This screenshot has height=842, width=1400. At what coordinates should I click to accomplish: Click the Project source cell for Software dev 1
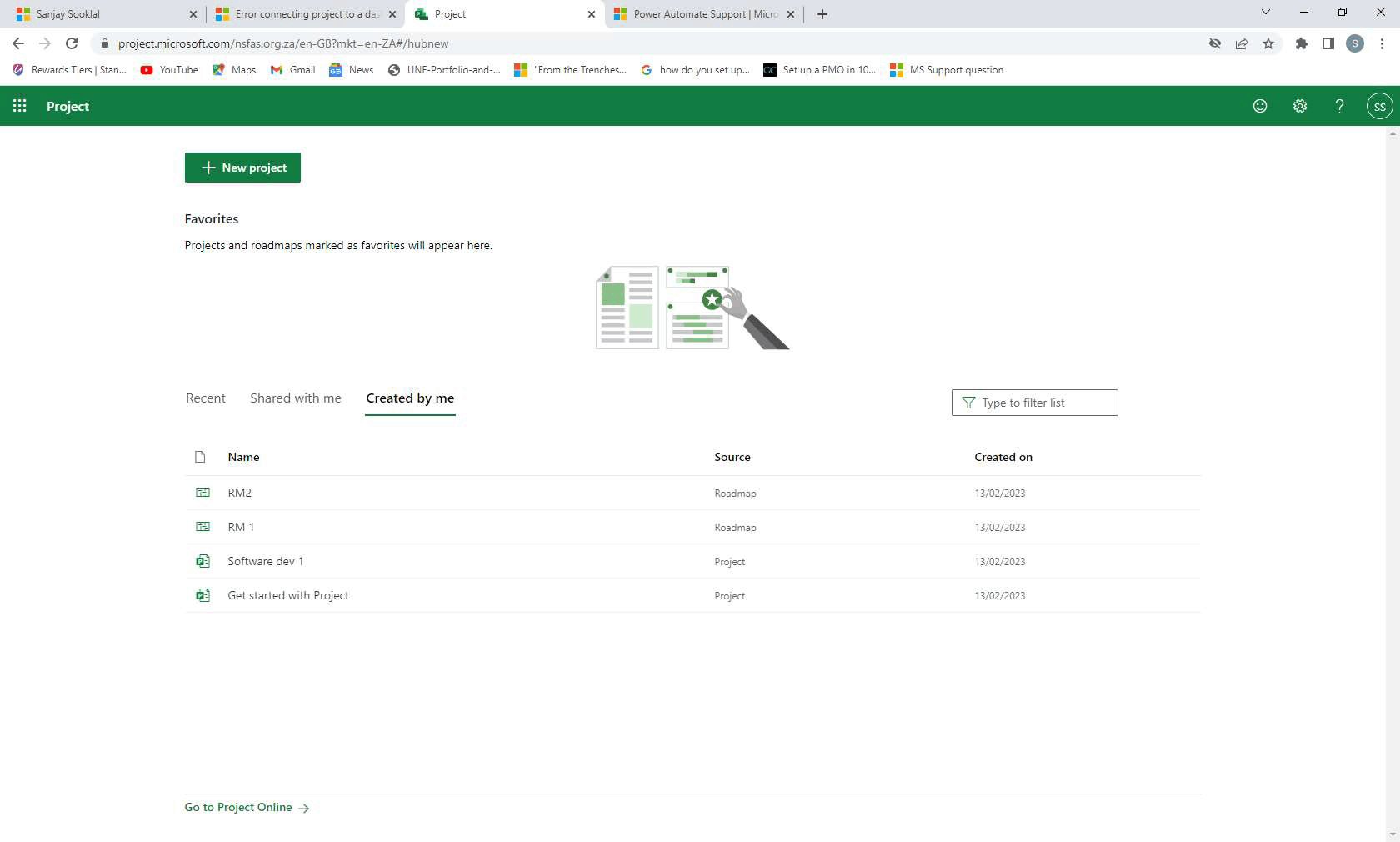[729, 562]
